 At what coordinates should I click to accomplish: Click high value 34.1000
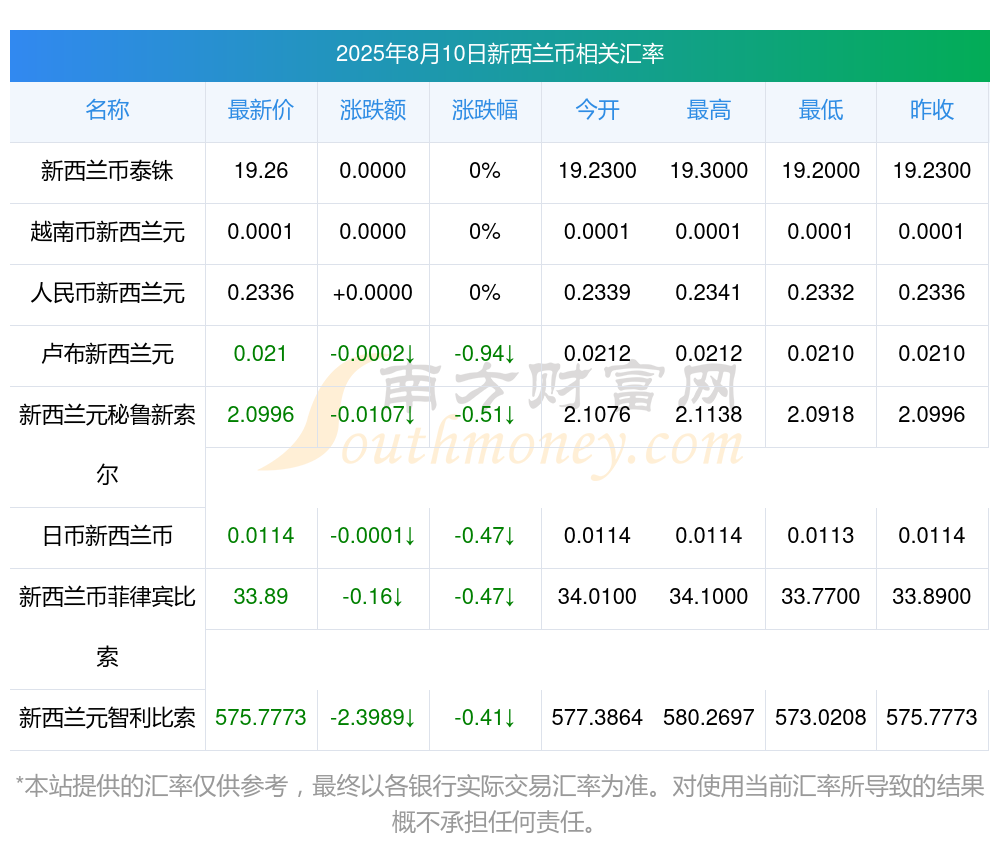tap(709, 597)
